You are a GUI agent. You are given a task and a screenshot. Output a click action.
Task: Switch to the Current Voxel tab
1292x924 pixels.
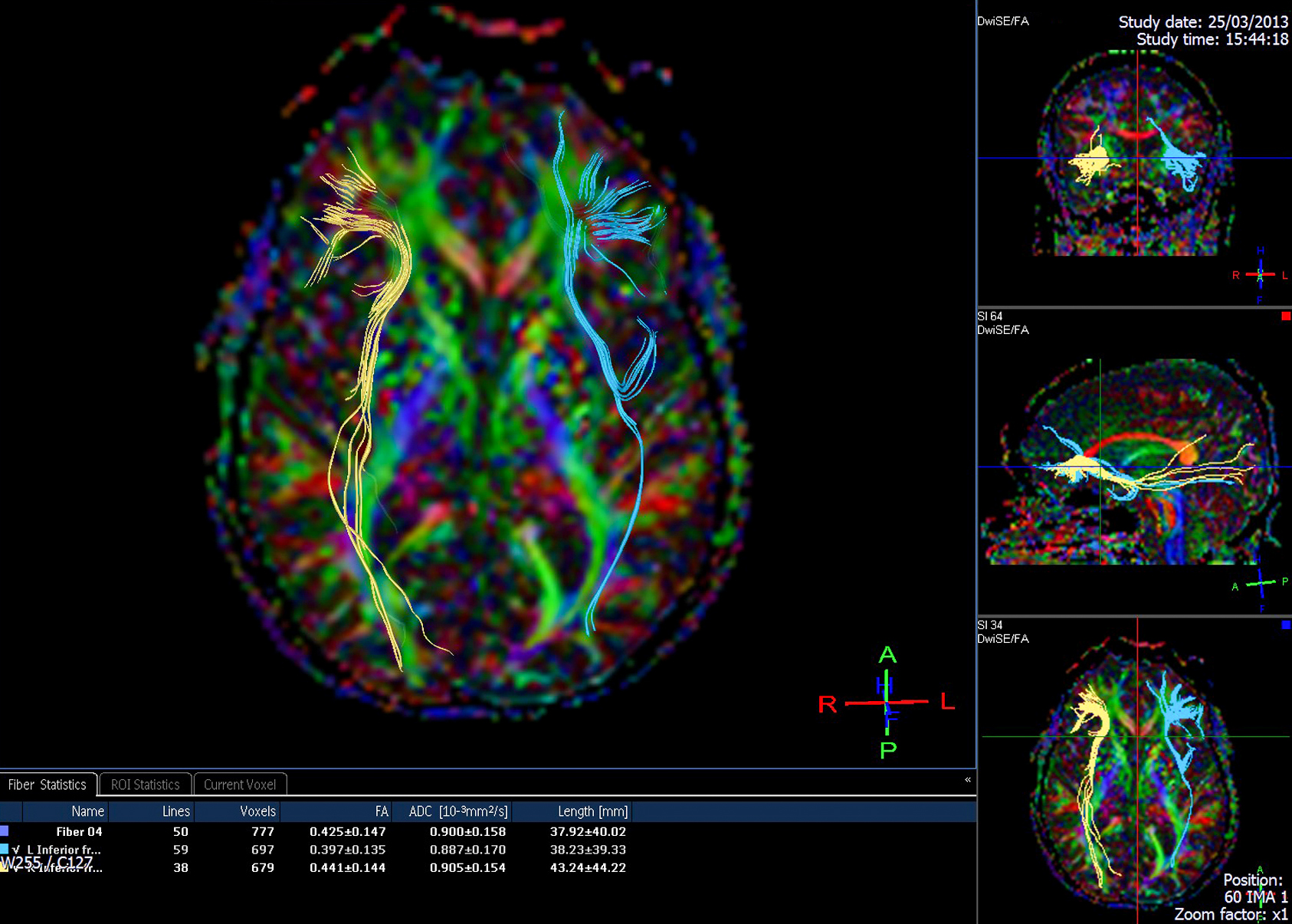[x=239, y=784]
